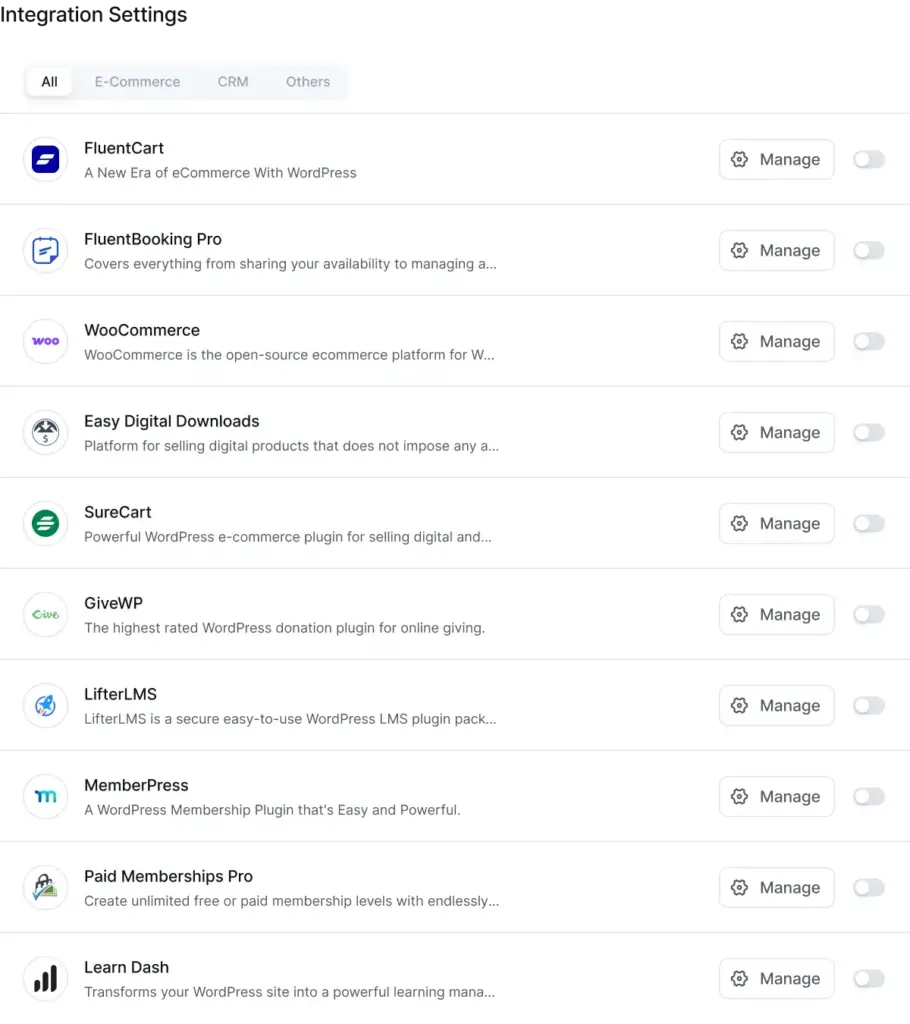Click the Paid Memberships Pro title

(x=169, y=876)
